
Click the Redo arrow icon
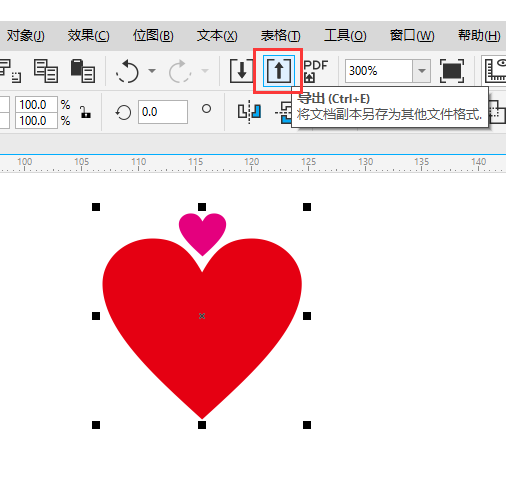point(180,71)
